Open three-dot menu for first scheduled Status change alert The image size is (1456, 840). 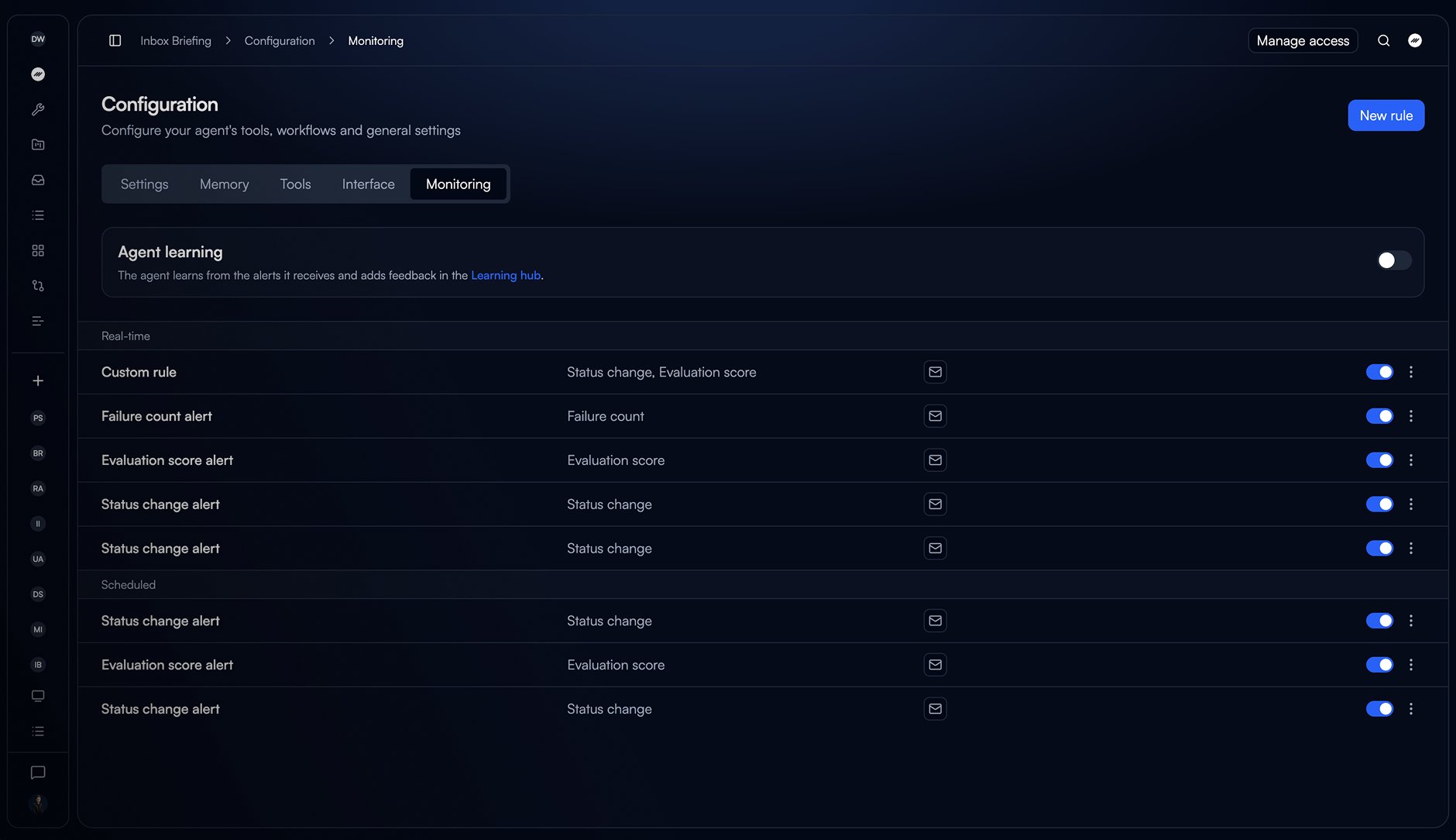tap(1411, 621)
